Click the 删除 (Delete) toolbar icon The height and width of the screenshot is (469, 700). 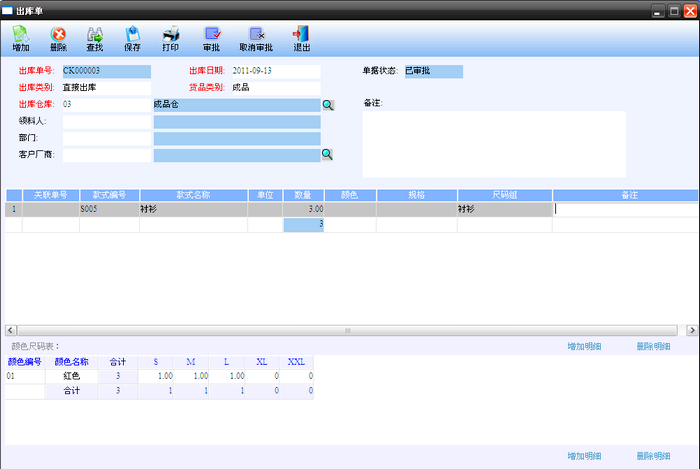pos(58,37)
